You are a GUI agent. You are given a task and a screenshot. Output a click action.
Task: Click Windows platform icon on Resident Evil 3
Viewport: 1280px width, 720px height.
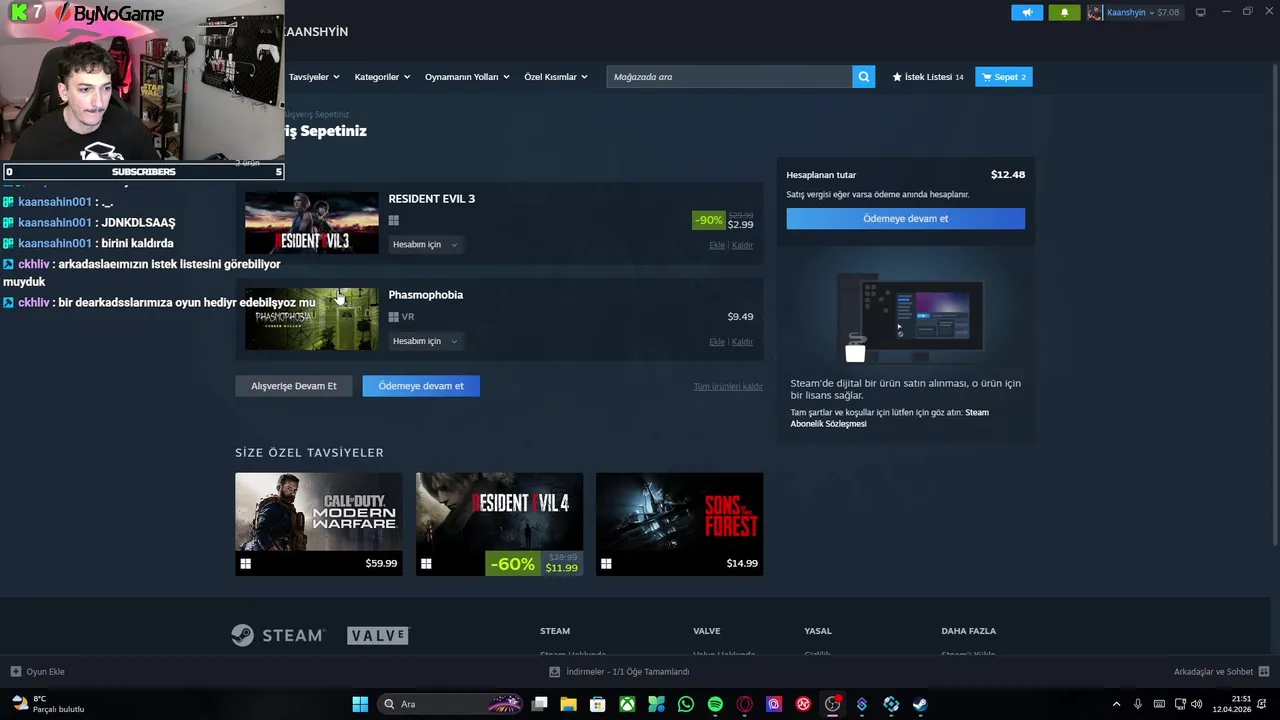(393, 221)
